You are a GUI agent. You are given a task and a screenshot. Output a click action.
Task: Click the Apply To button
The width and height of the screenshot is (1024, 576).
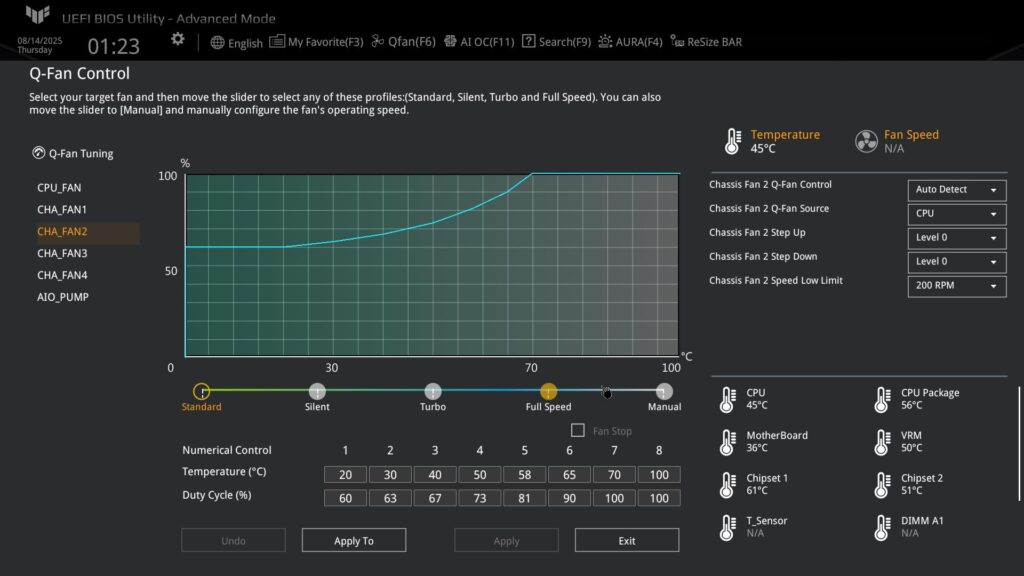click(354, 540)
